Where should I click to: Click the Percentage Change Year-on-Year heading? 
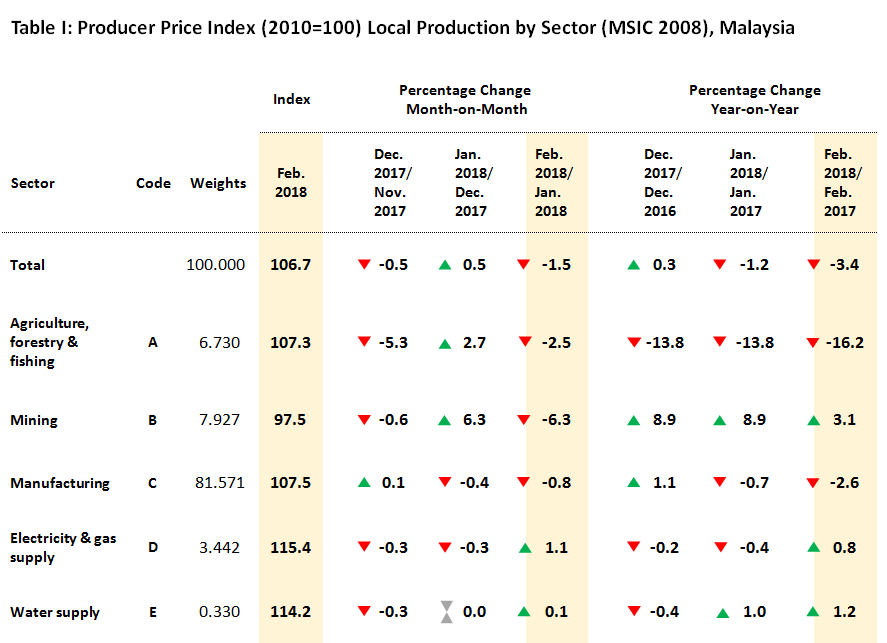point(754,100)
